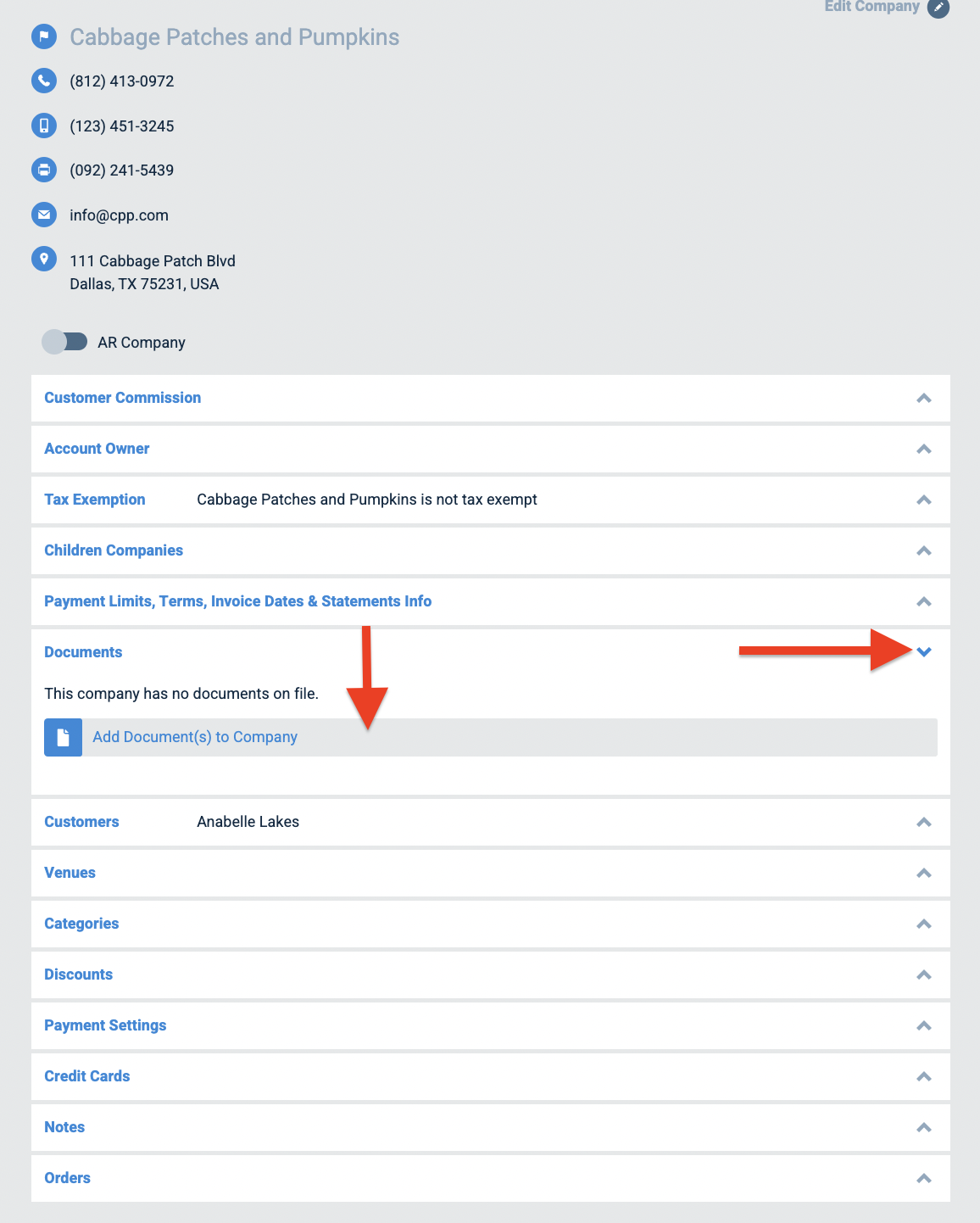
Task: Click address 111 Cabbage Patch Blvd
Action: tap(153, 261)
